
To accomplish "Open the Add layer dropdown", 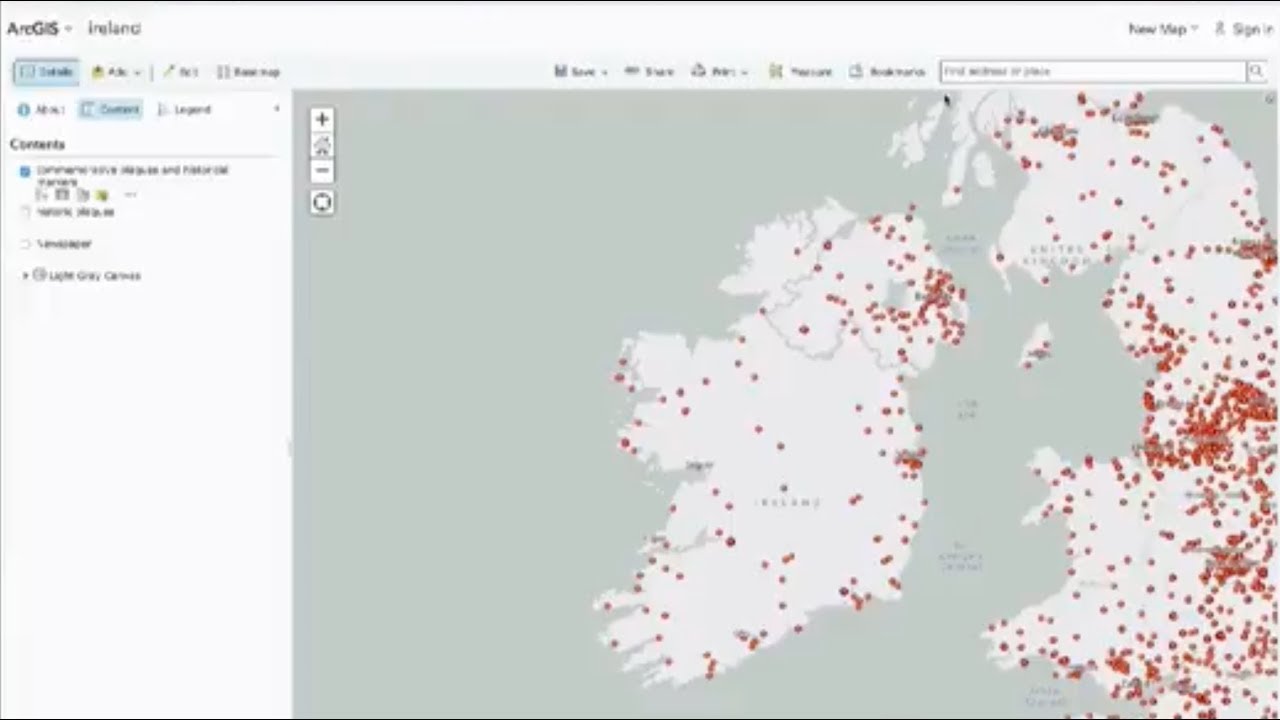I will tap(116, 72).
